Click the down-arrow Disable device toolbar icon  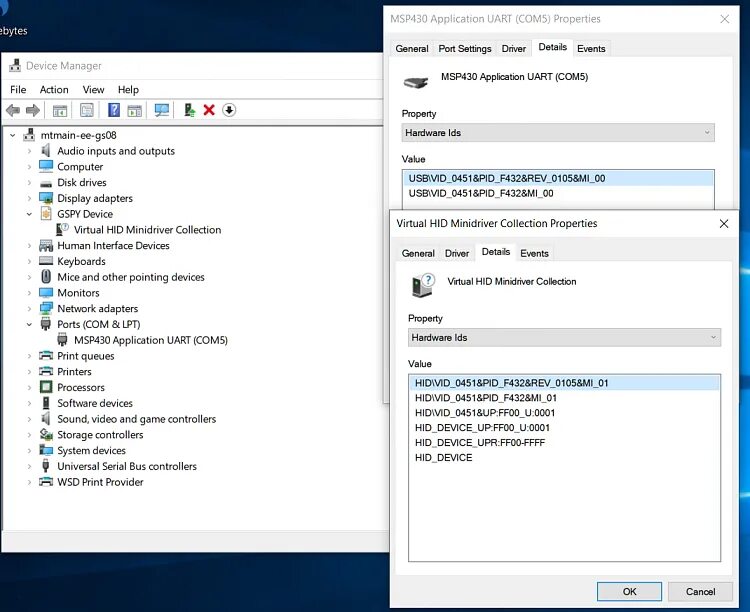tap(229, 110)
